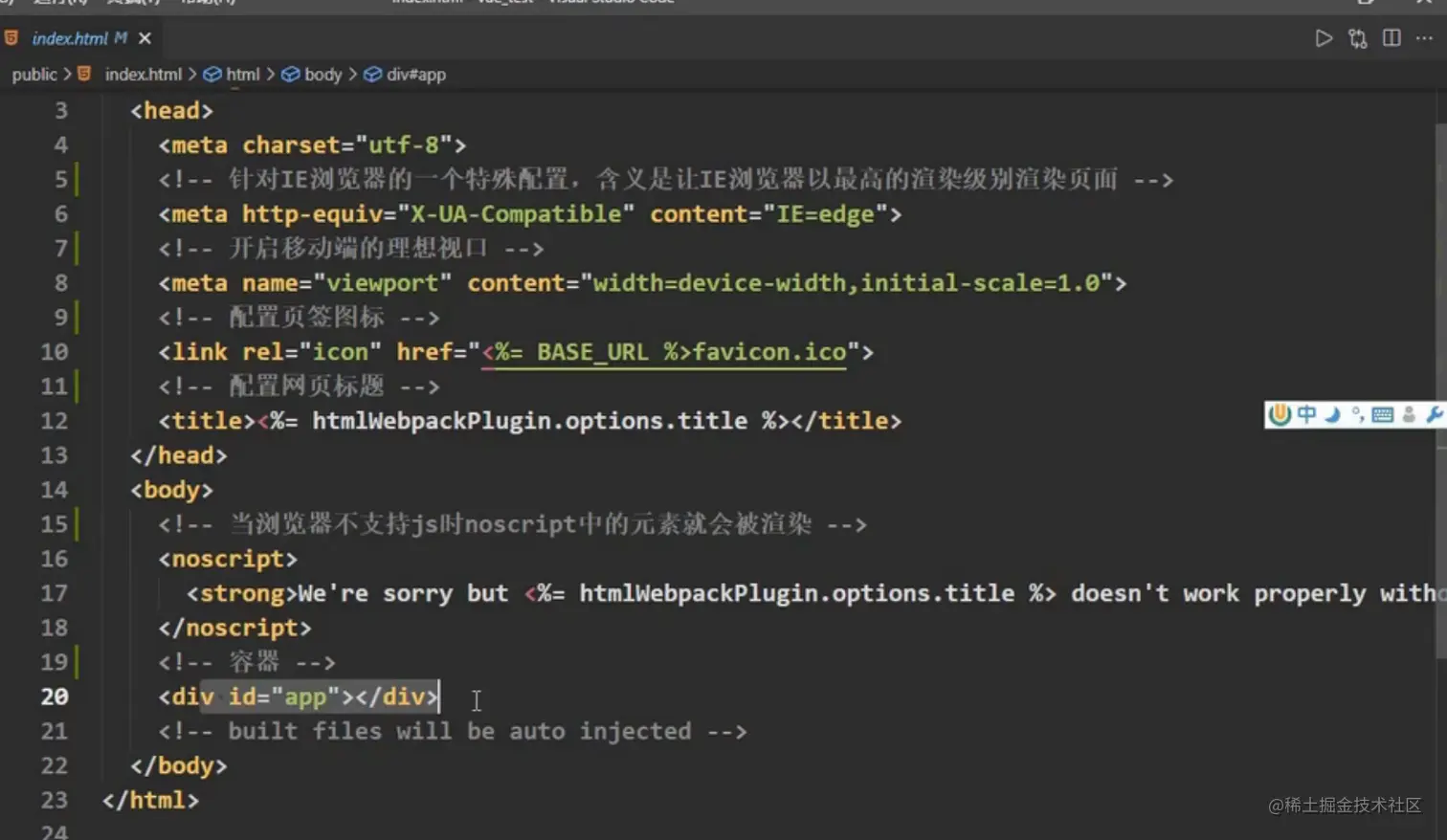Open the public folder breadcrumb
1447x840 pixels.
34,75
